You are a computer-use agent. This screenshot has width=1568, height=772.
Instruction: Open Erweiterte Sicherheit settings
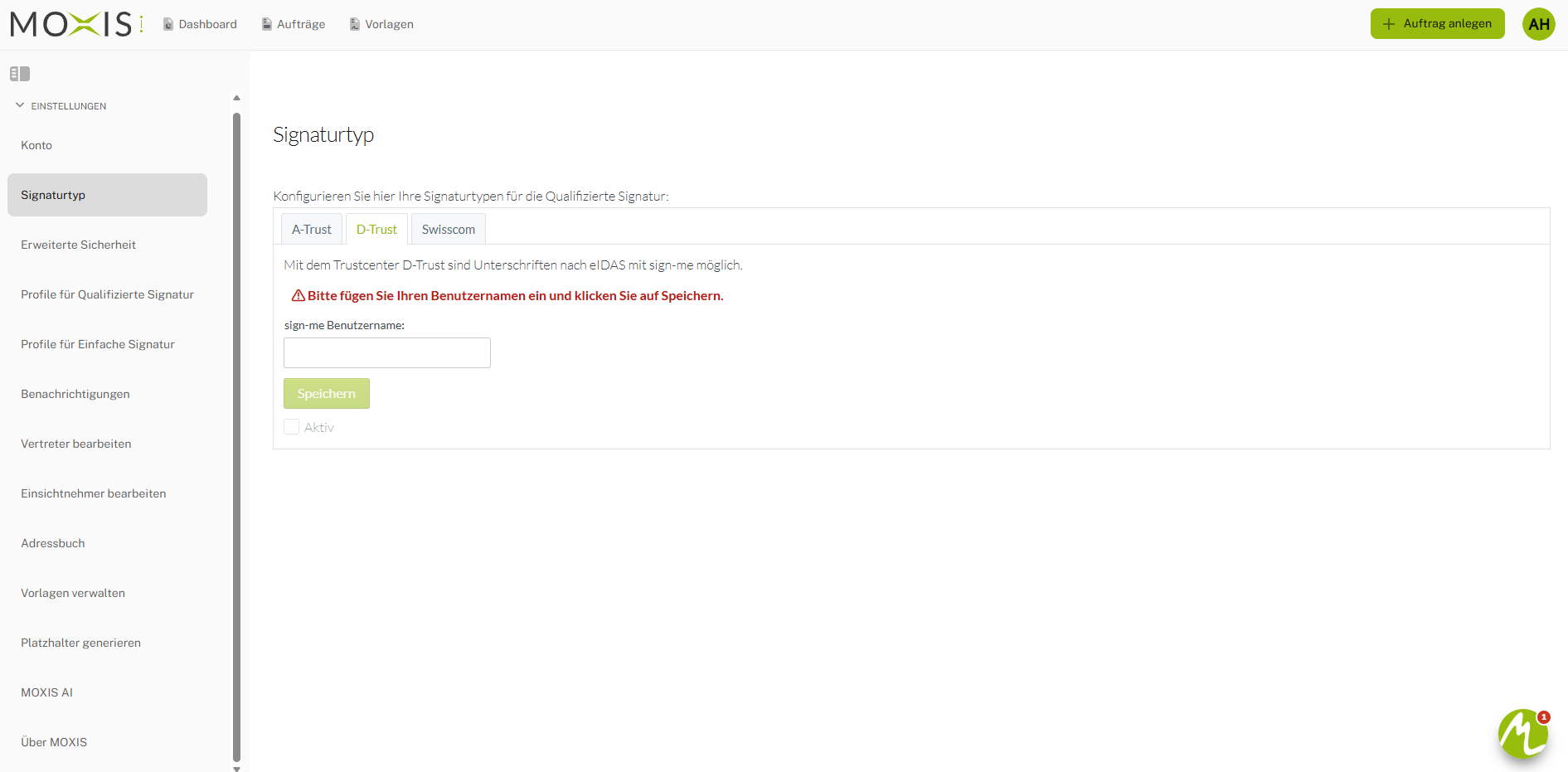(107, 245)
